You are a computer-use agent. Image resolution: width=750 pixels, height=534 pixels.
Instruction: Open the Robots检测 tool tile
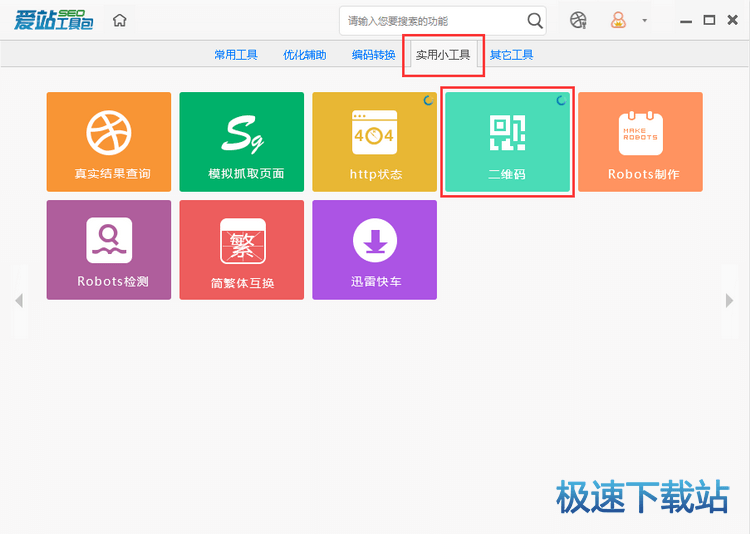coord(109,250)
